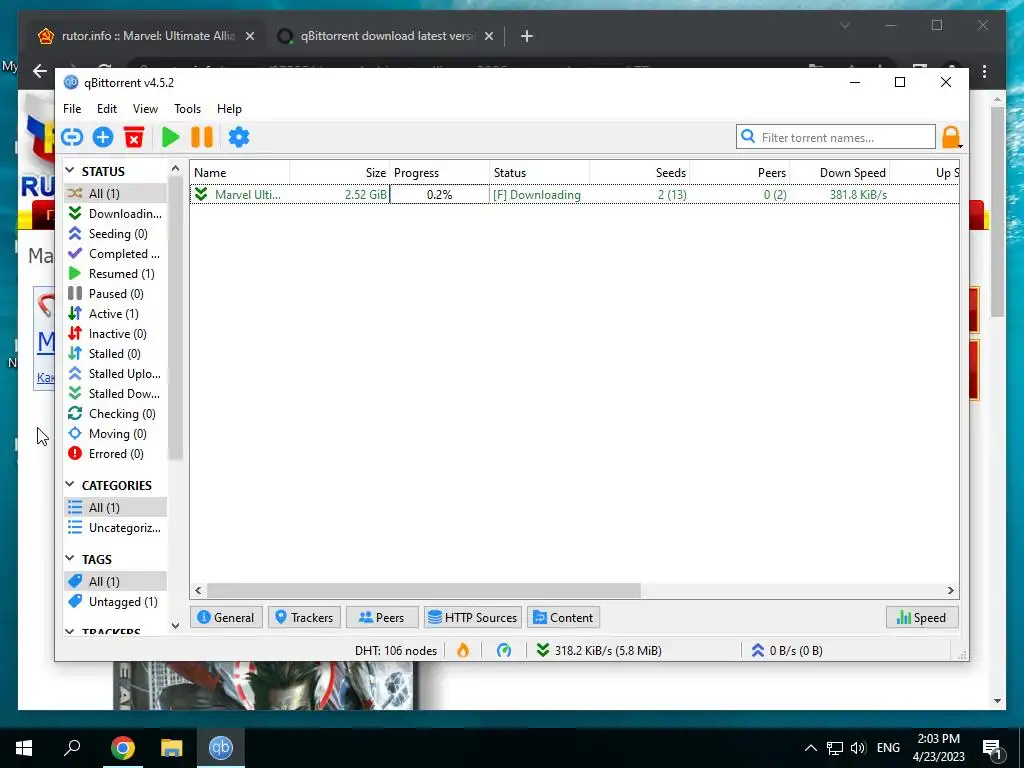The height and width of the screenshot is (768, 1024).
Task: Click the red Remove torrent trash icon
Action: click(134, 137)
